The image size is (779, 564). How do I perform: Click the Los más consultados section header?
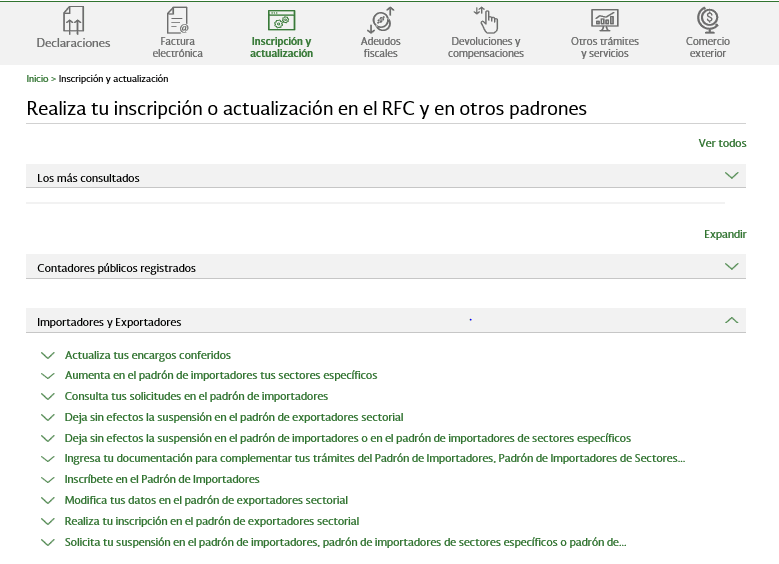tap(386, 176)
